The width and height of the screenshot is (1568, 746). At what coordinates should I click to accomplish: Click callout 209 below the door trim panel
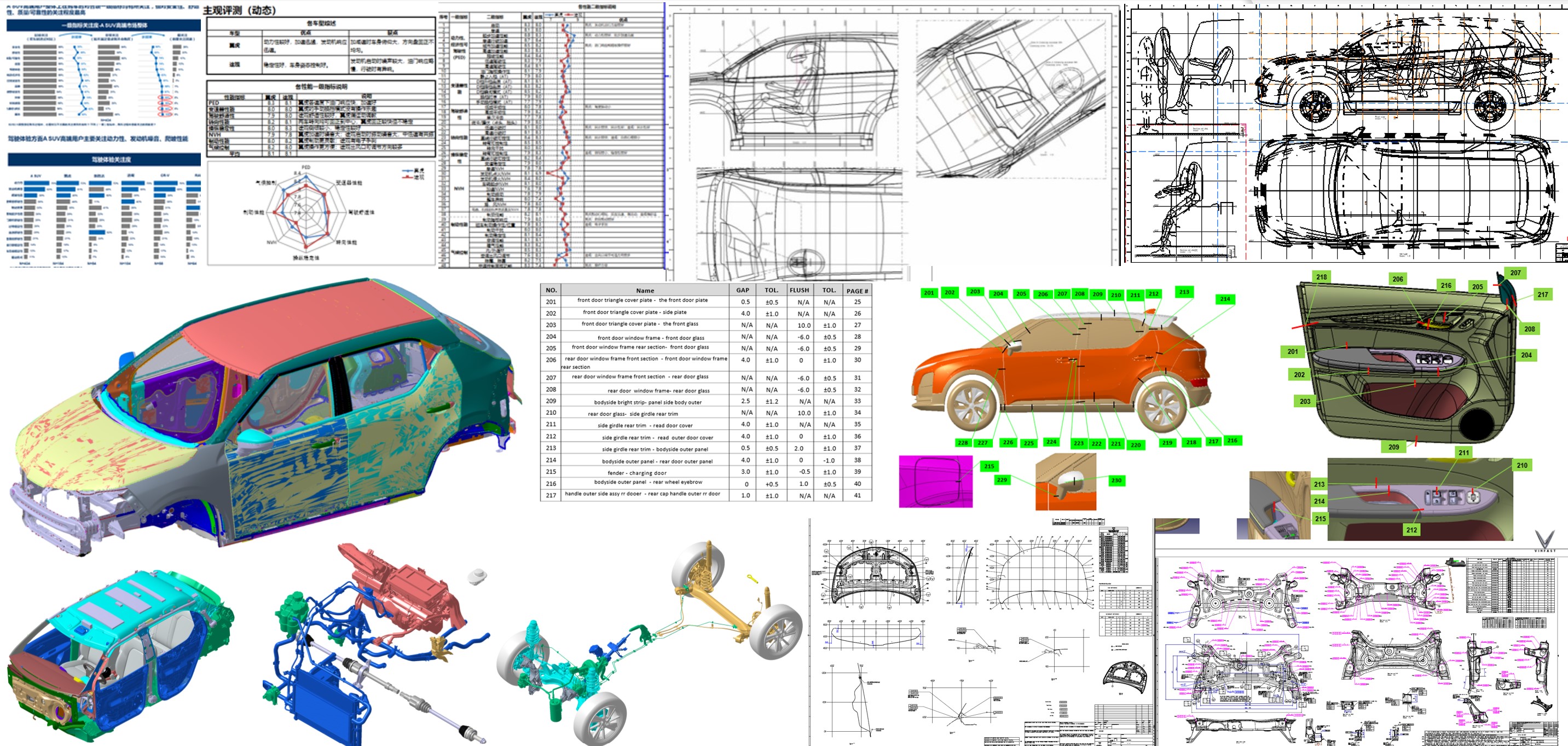(1393, 447)
